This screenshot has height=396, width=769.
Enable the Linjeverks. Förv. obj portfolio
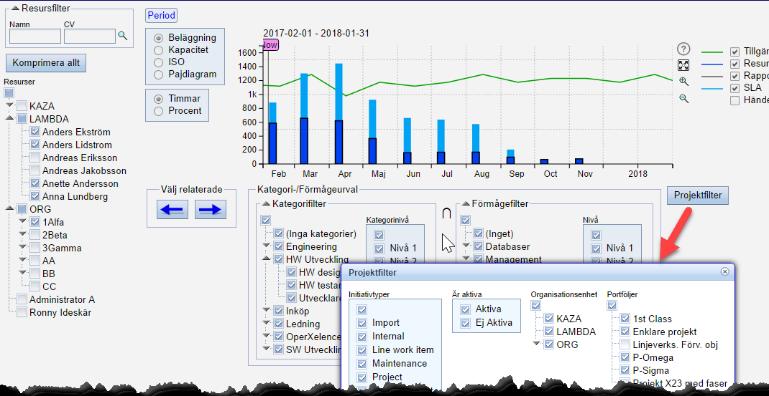tap(625, 344)
